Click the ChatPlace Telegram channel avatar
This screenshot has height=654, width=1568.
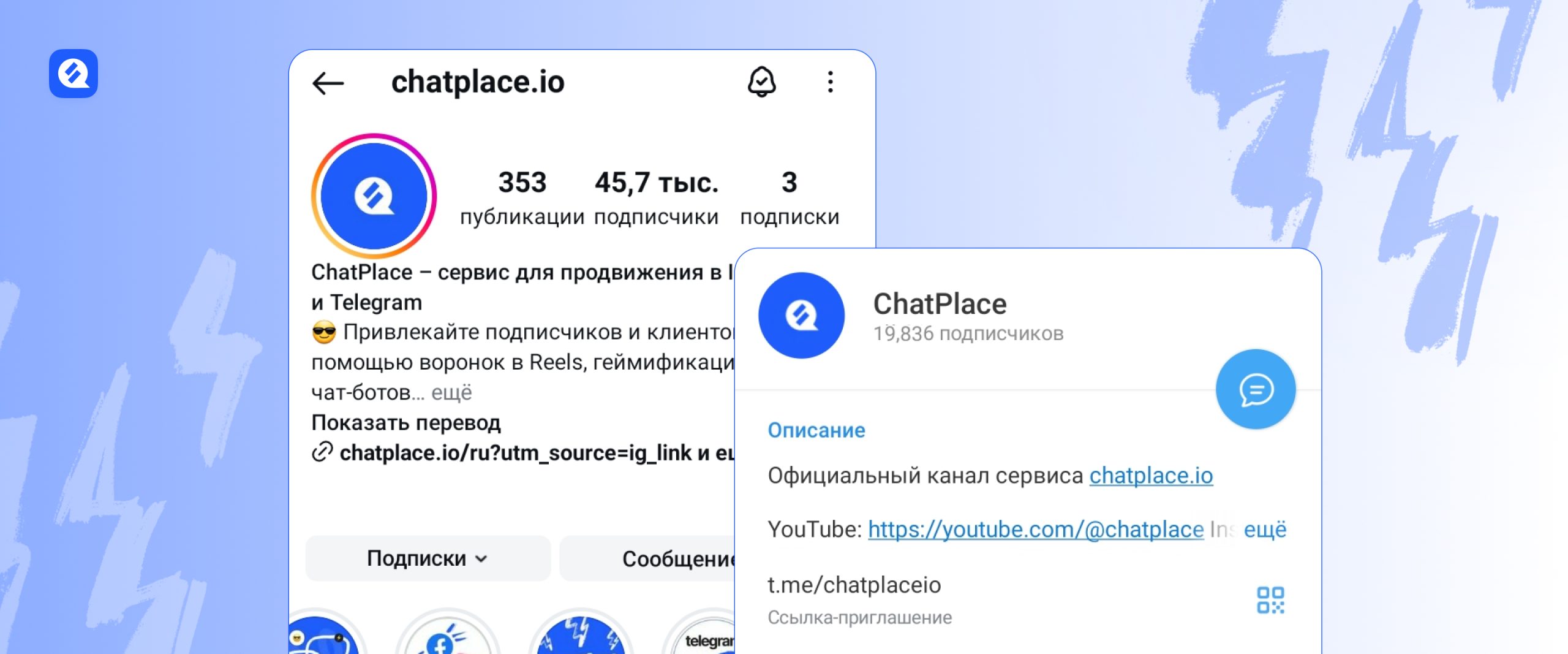click(801, 316)
